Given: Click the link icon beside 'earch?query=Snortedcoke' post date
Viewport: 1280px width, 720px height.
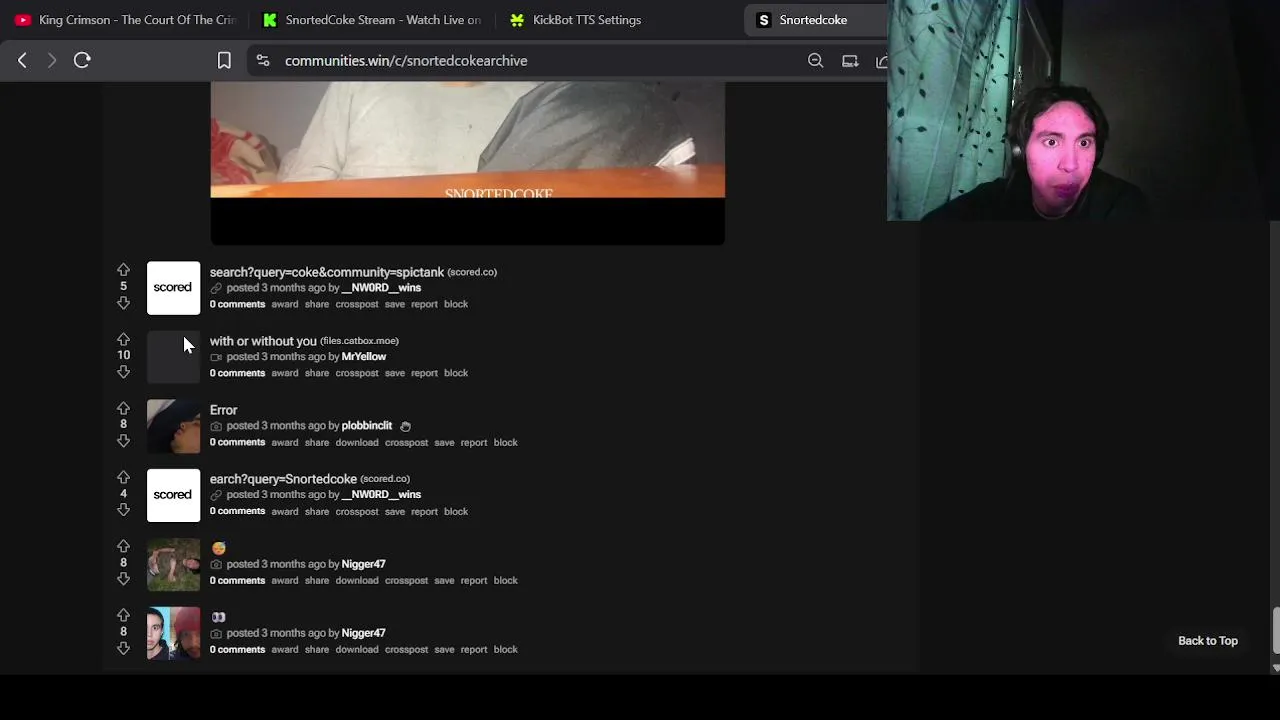Looking at the screenshot, I should 216,495.
